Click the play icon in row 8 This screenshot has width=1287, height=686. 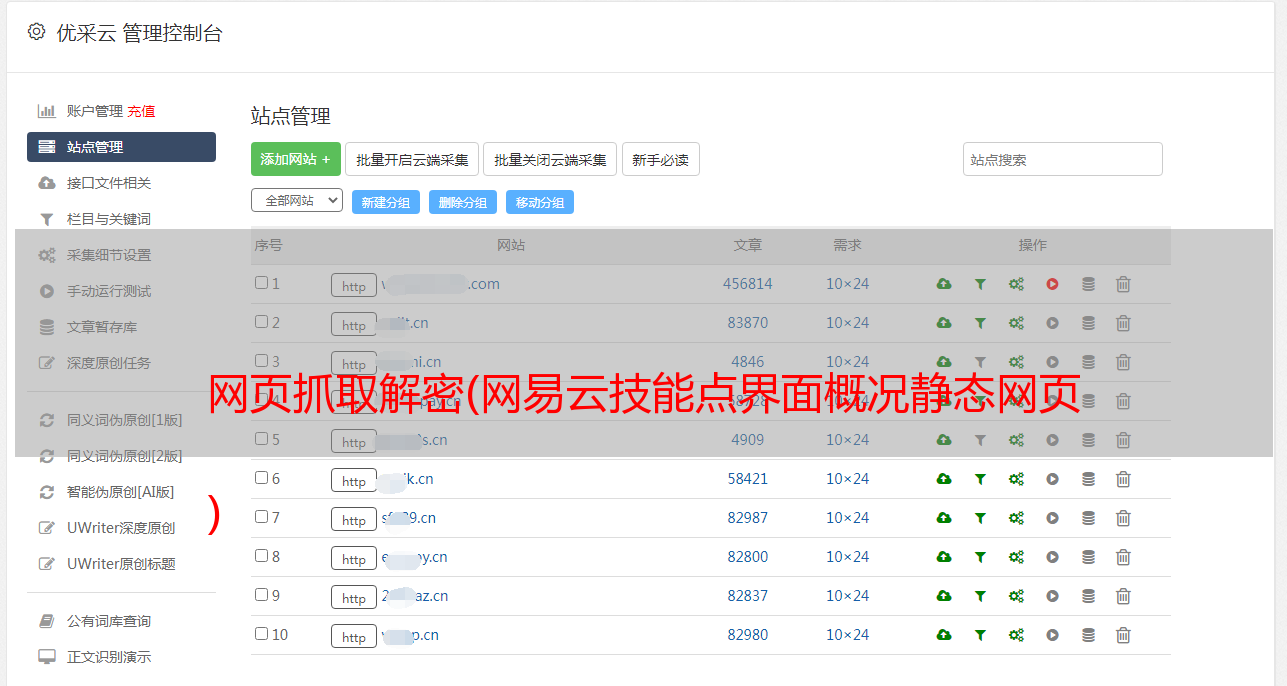[x=1052, y=557]
